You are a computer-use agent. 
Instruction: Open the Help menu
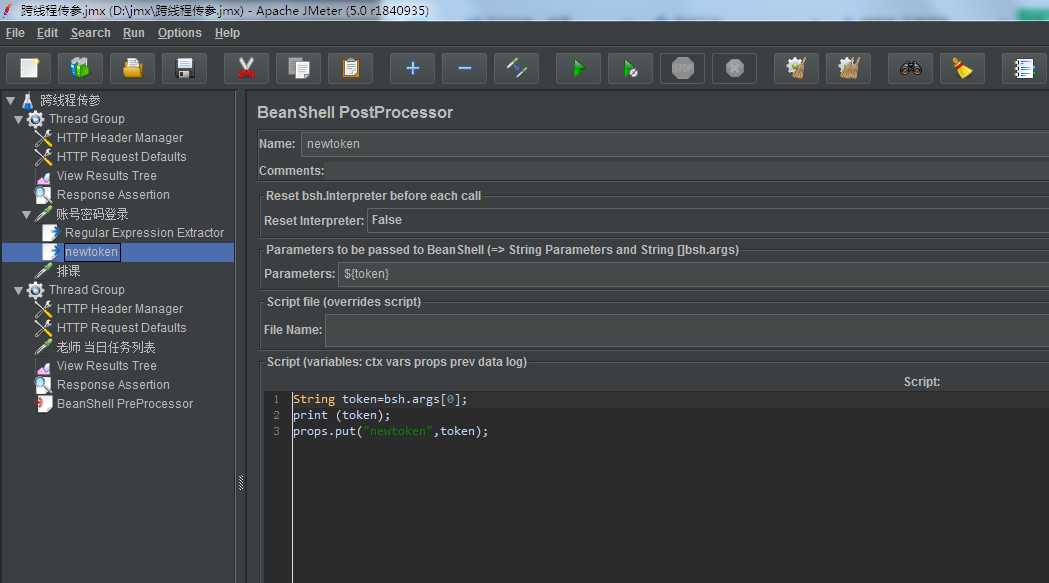(x=227, y=33)
